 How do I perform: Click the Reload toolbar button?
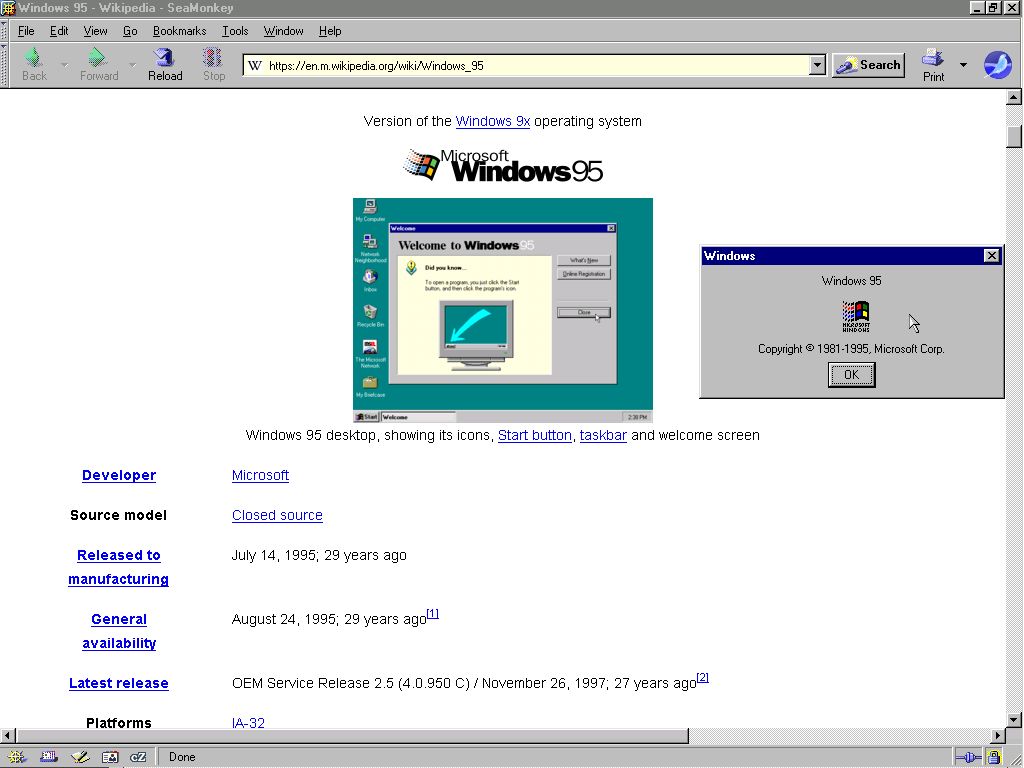point(165,64)
